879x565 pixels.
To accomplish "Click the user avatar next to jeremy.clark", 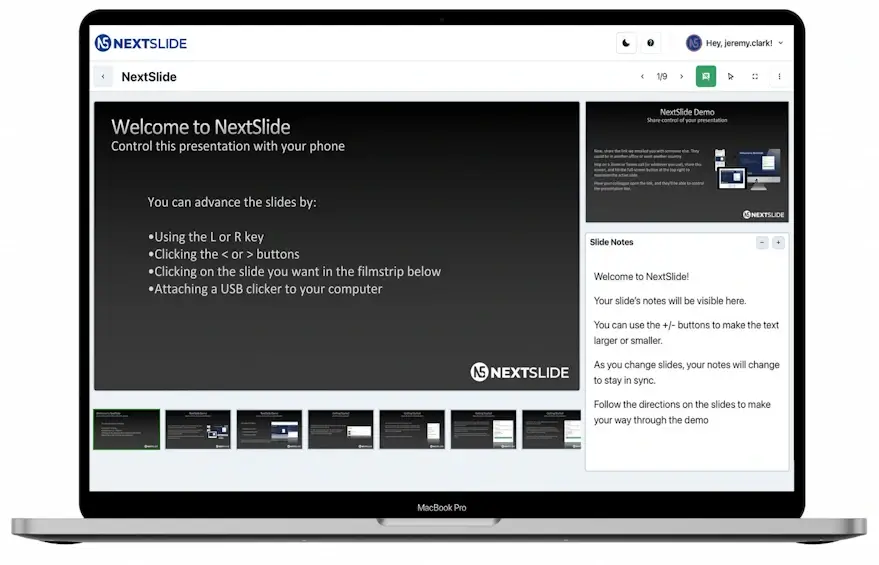I will [693, 43].
